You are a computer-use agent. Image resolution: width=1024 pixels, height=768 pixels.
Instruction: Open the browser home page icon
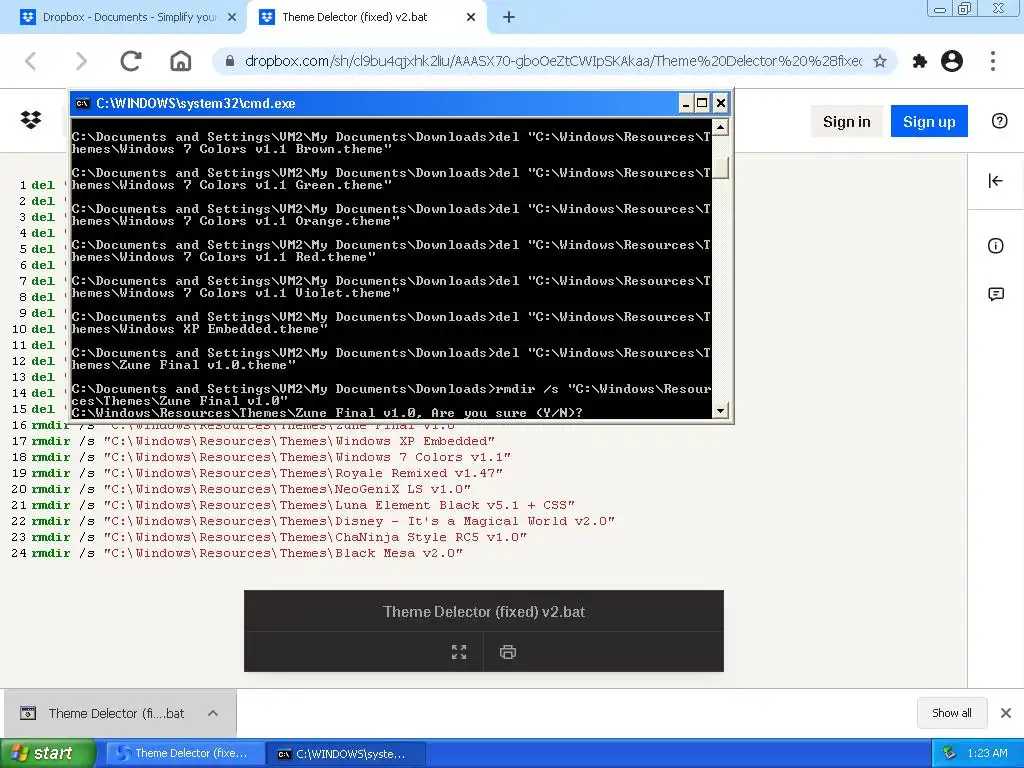(x=181, y=61)
